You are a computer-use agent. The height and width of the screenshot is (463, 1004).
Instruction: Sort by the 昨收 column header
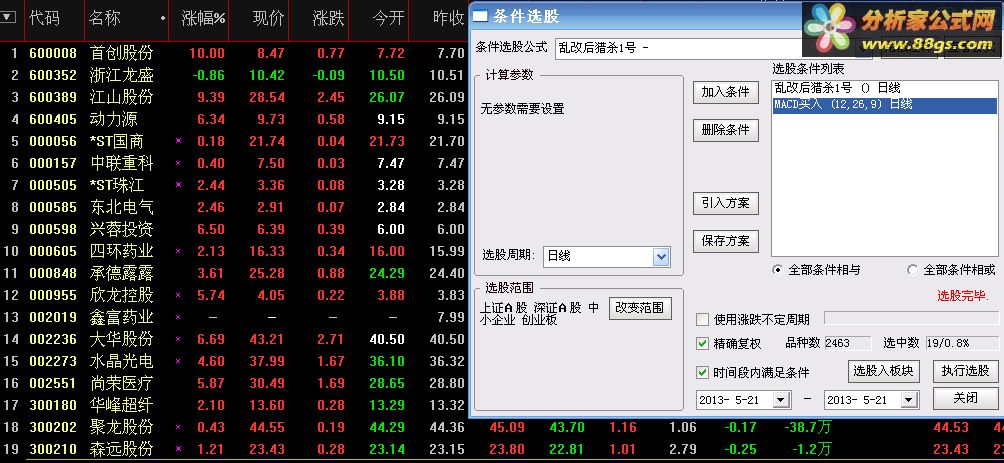click(449, 18)
